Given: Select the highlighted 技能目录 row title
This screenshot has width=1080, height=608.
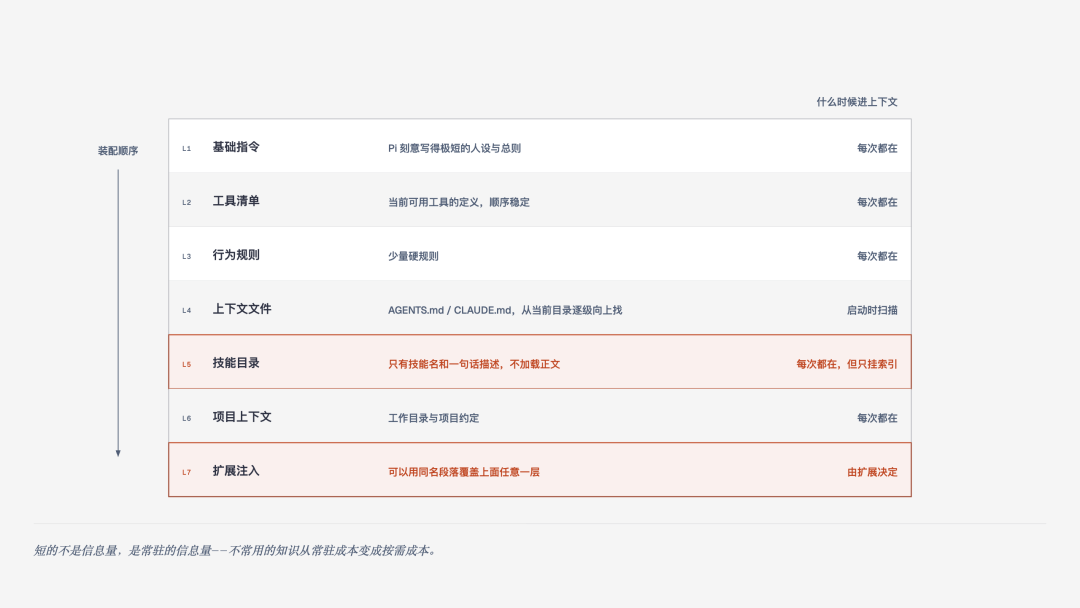Looking at the screenshot, I should pos(236,363).
